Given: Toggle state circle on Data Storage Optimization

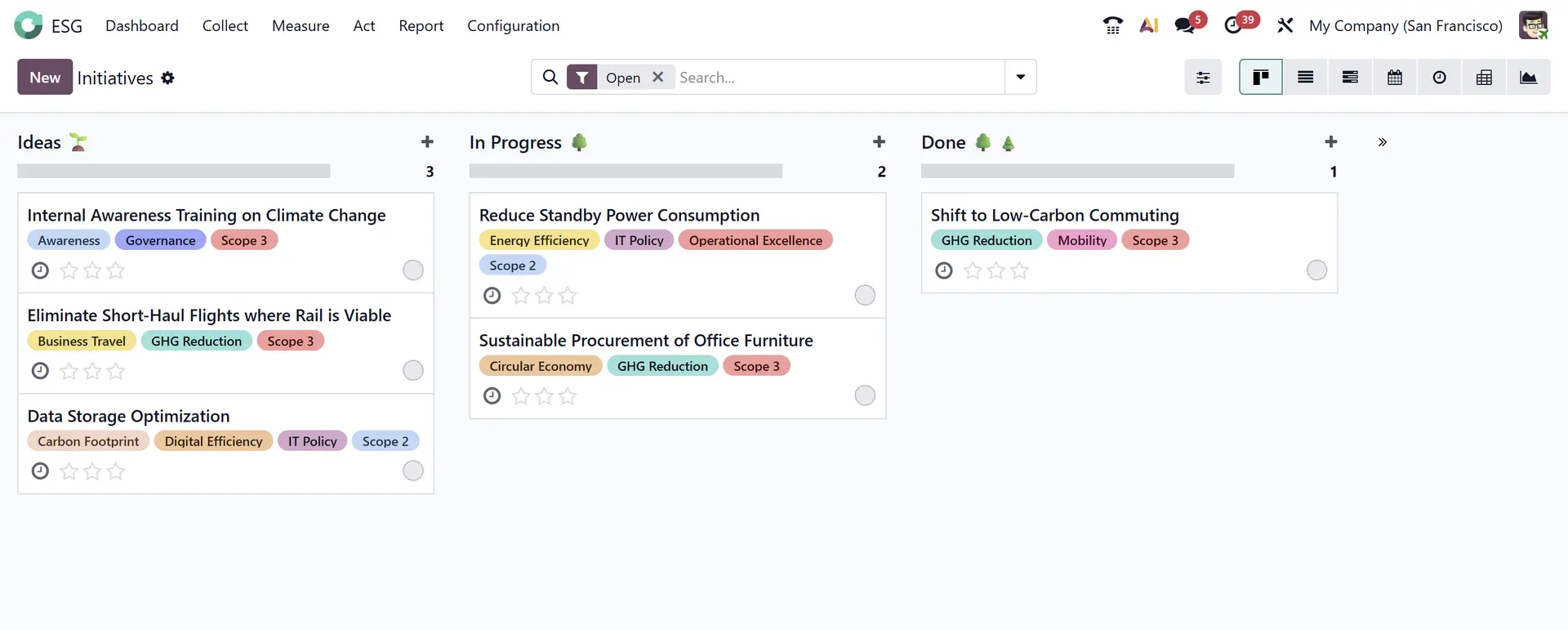Looking at the screenshot, I should (x=413, y=471).
